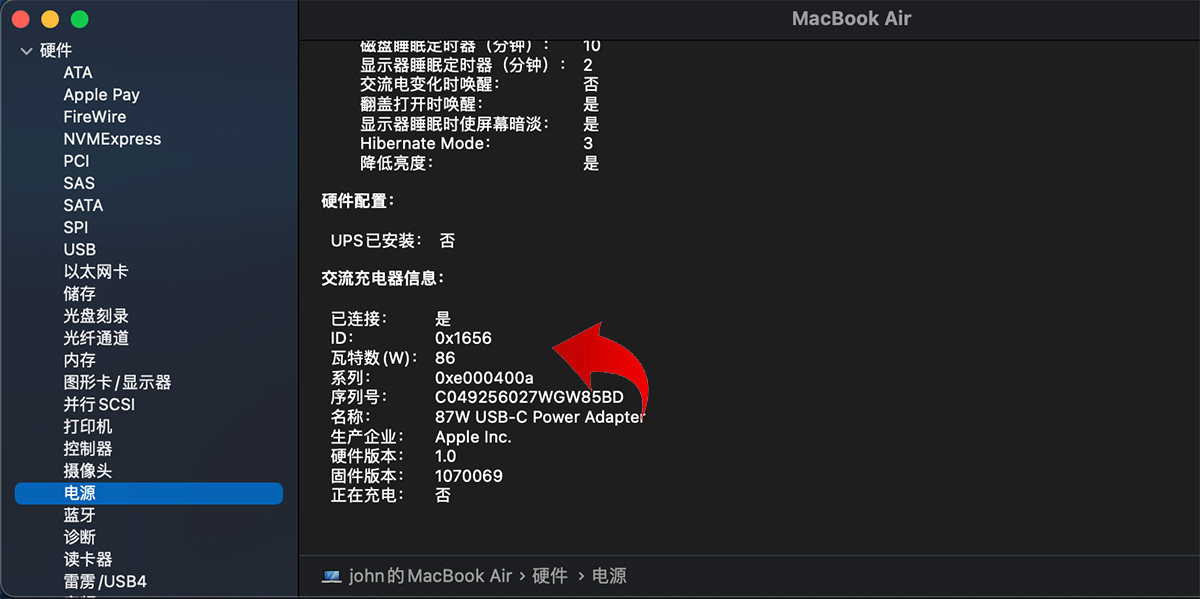The image size is (1200, 599).
Task: Show NVMExpress information
Action: [112, 139]
